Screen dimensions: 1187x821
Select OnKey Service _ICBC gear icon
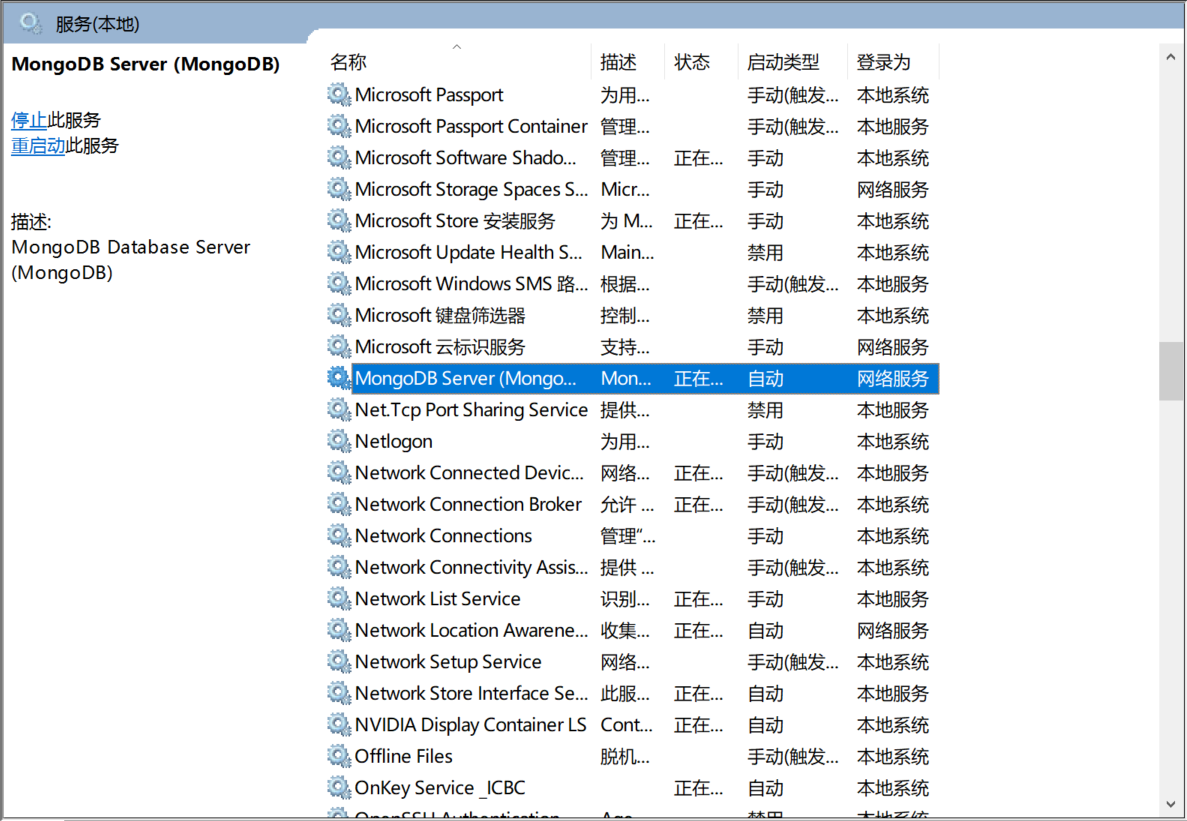[x=339, y=788]
